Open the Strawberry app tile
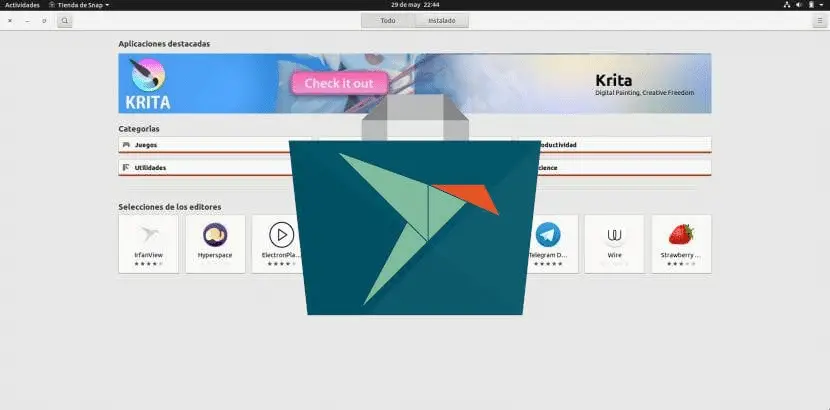Screen dimensions: 830x410 [x=681, y=243]
